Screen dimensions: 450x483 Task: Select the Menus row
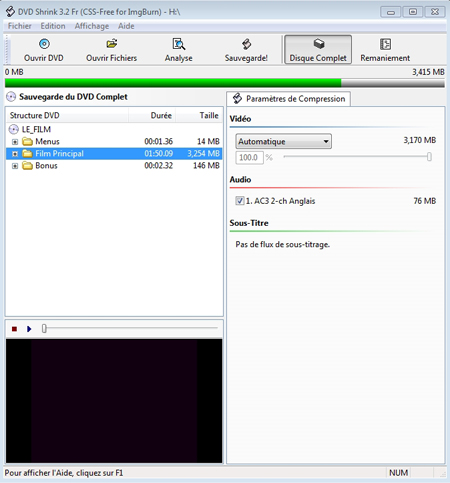tap(114, 142)
